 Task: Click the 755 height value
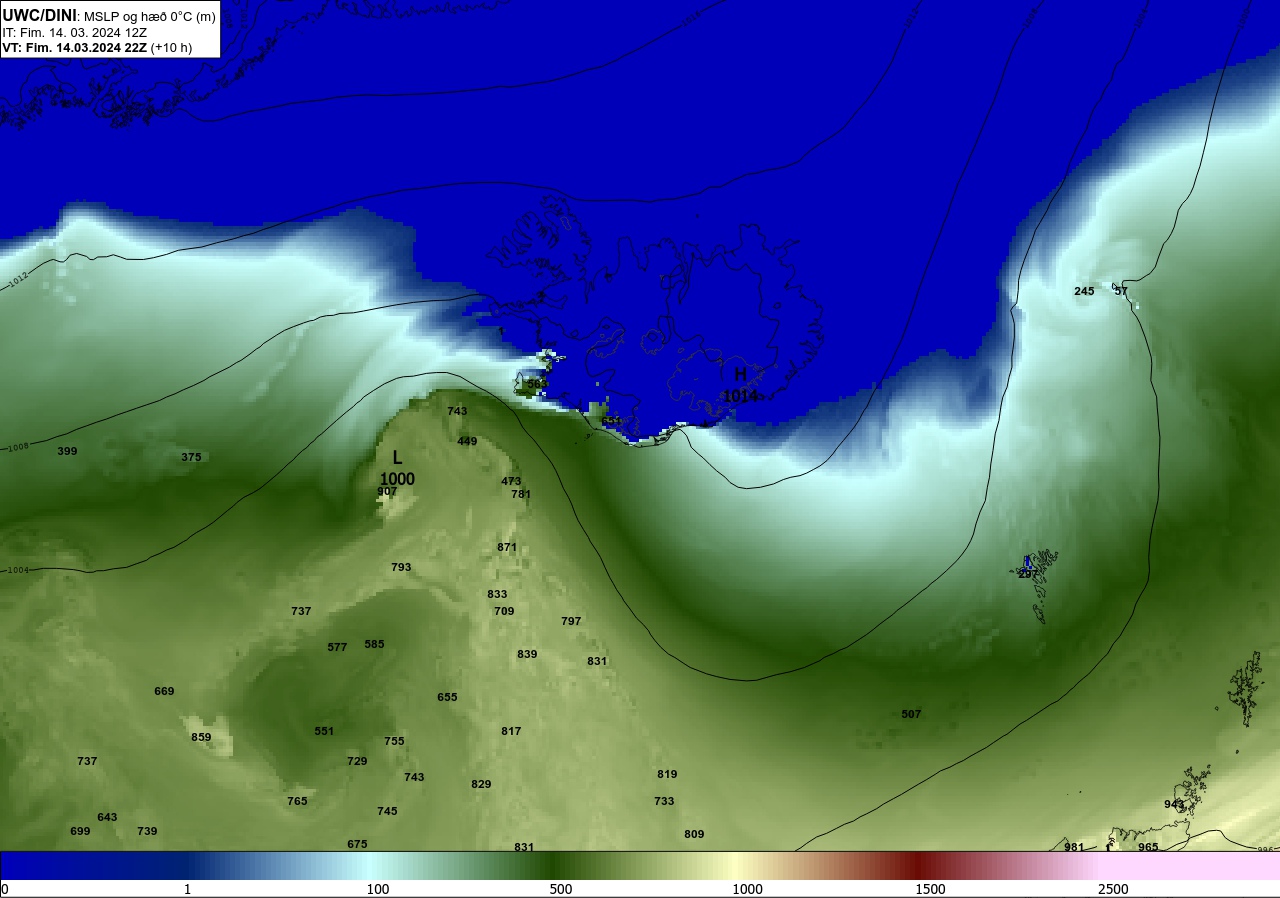(x=394, y=741)
